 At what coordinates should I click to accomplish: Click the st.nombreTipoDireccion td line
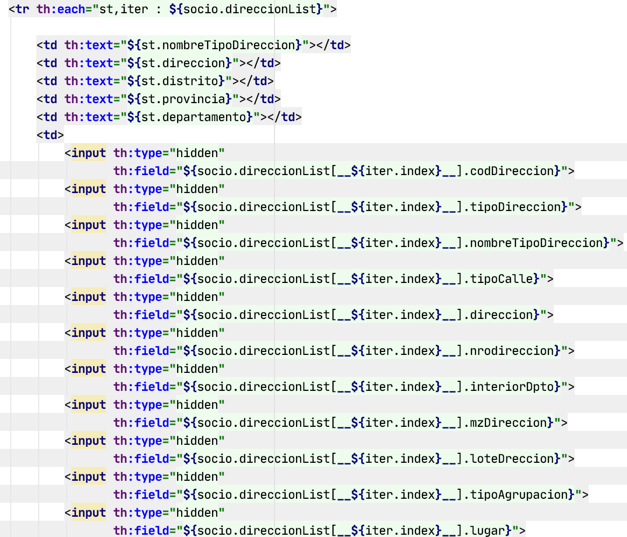(x=194, y=45)
